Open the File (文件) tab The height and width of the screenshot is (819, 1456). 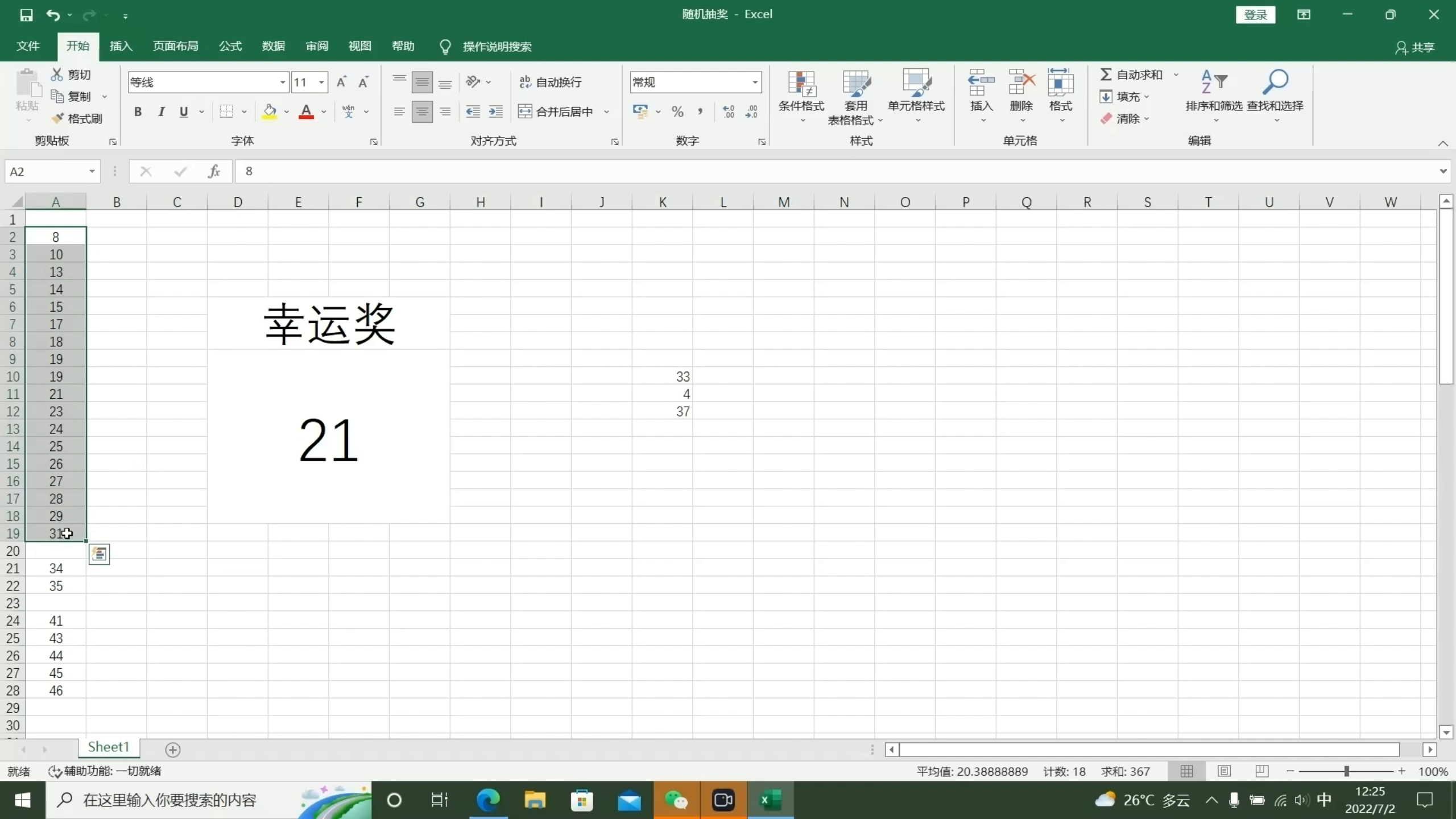click(x=28, y=46)
